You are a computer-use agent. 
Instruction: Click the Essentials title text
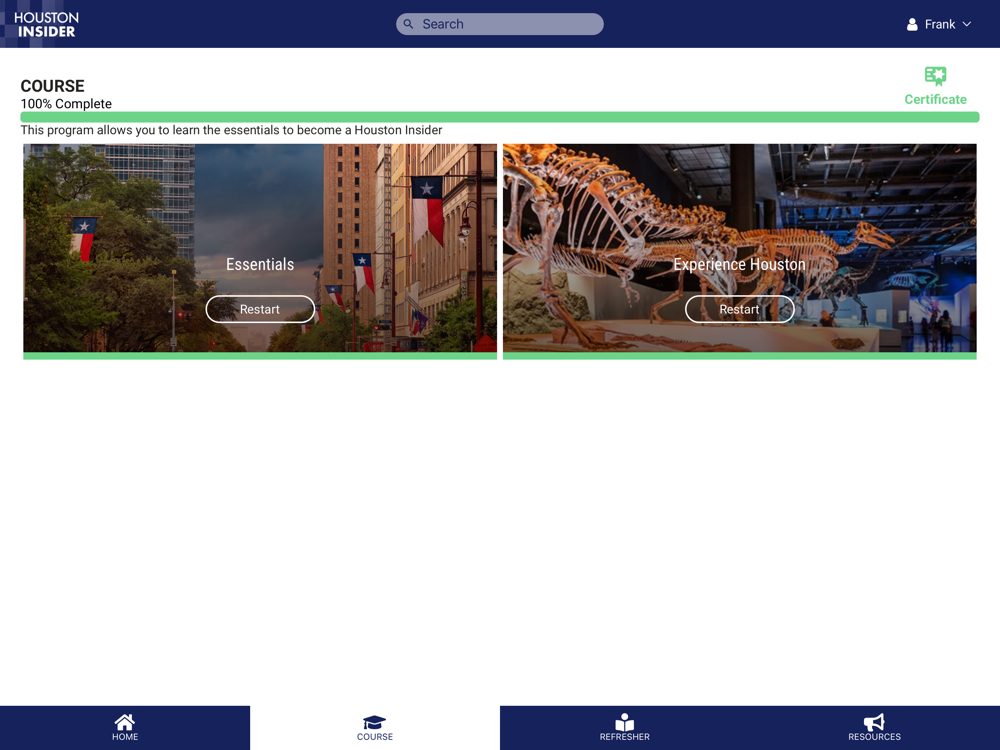(x=260, y=264)
